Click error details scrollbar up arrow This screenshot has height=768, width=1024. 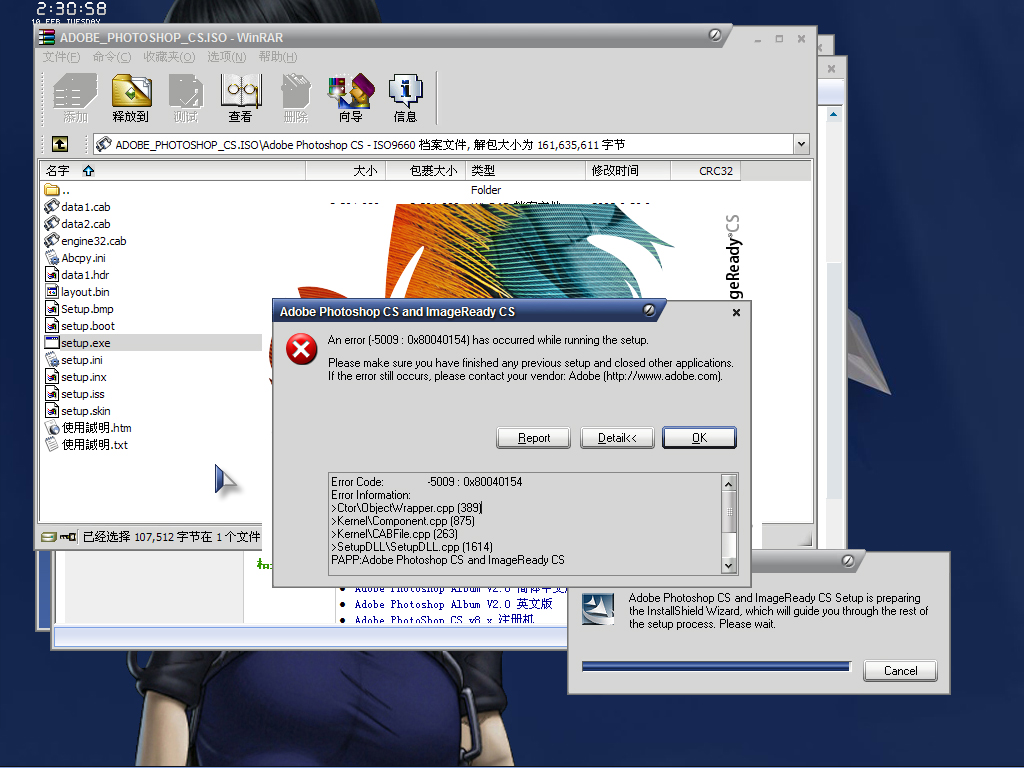click(729, 483)
